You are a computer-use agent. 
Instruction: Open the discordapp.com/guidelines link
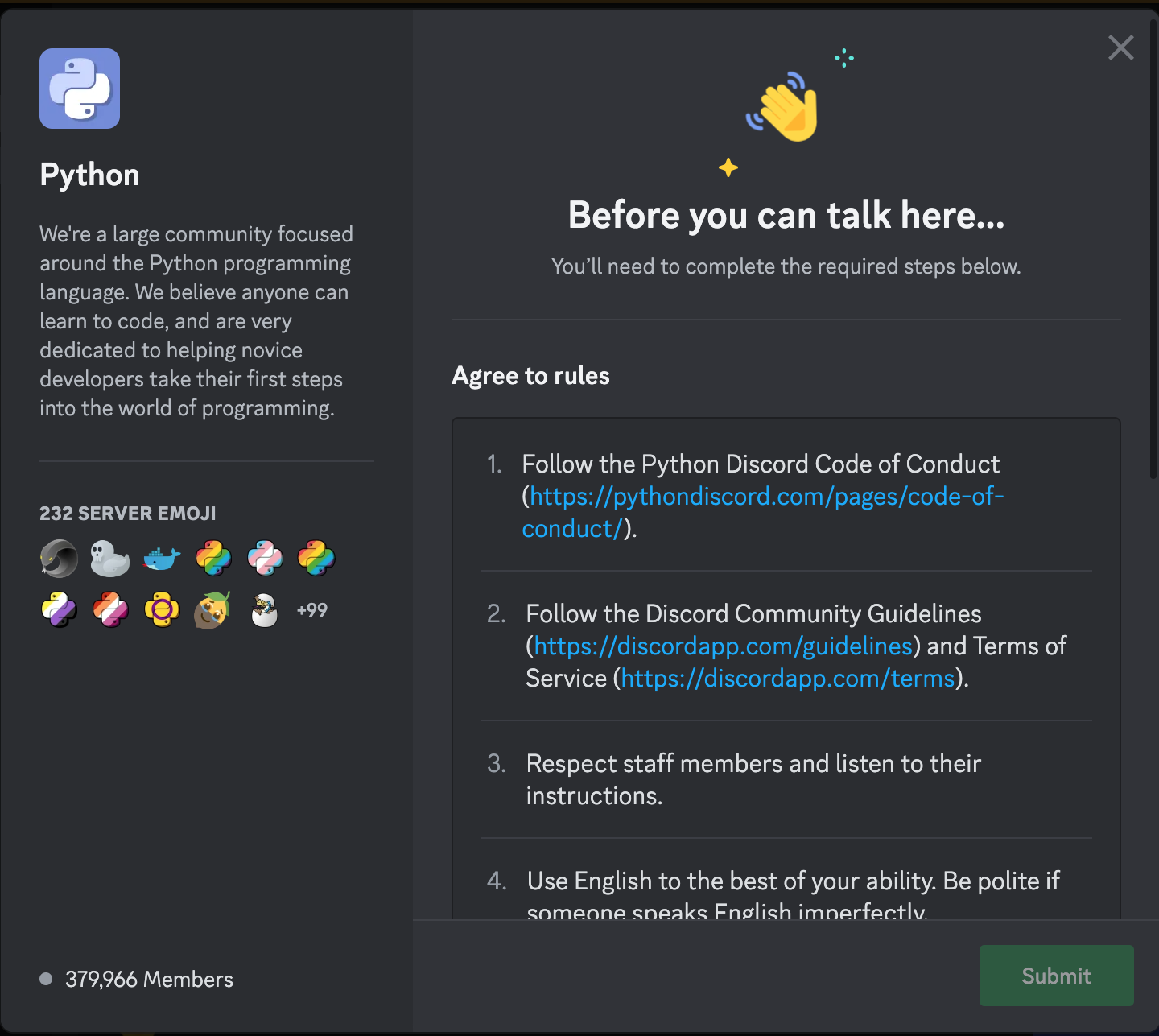point(723,646)
